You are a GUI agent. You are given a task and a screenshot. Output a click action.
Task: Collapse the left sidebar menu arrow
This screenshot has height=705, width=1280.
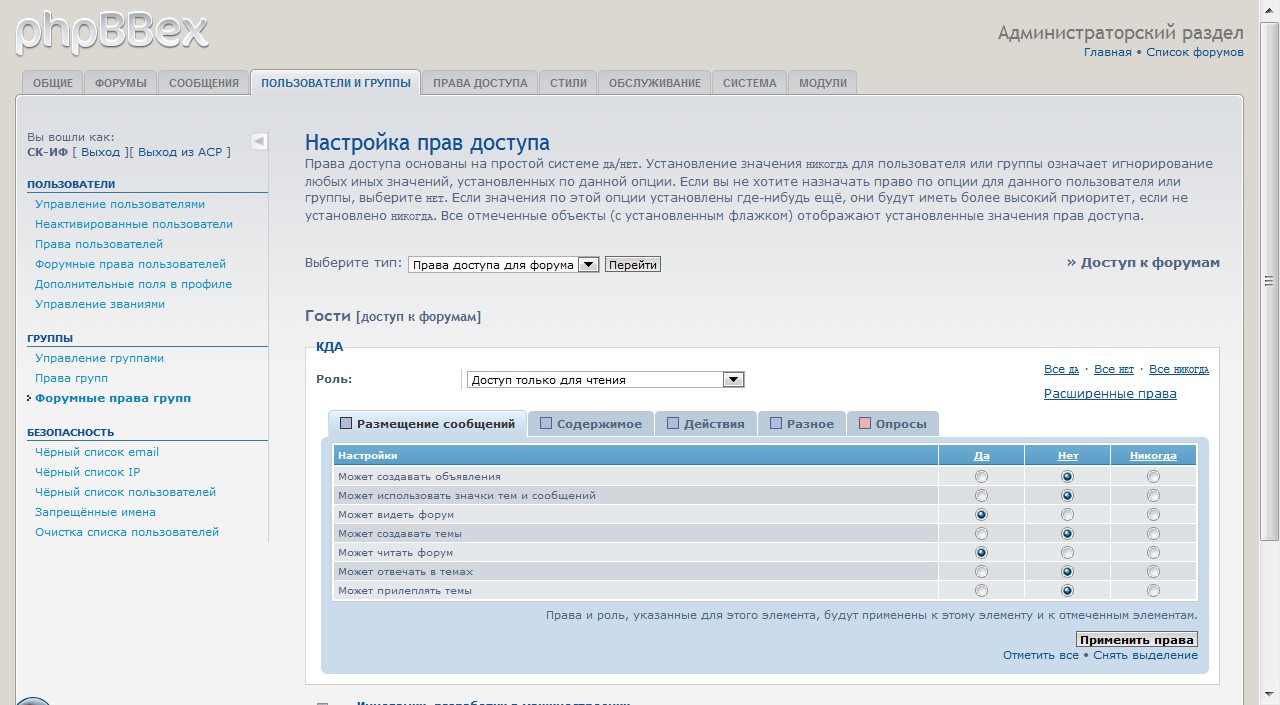(x=258, y=141)
